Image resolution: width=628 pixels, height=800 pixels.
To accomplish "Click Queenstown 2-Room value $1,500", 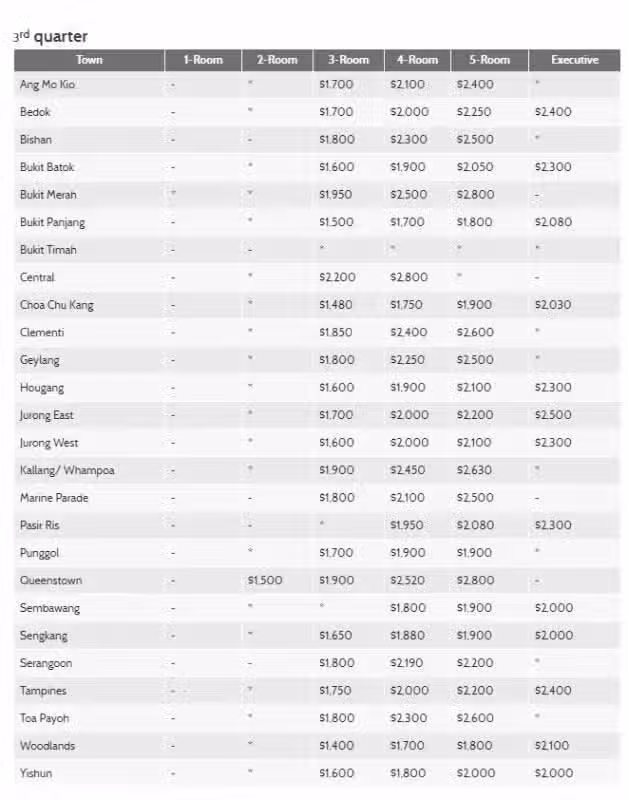I will (x=265, y=581).
